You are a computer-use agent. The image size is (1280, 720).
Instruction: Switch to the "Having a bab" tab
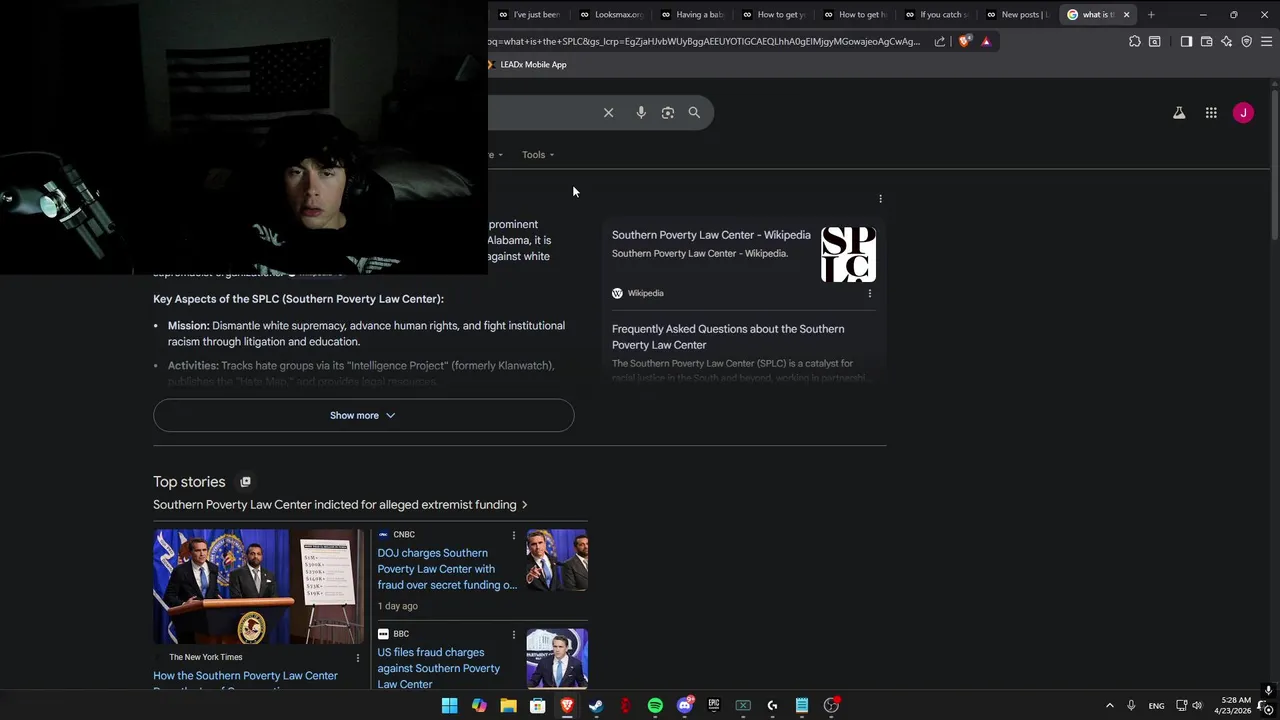tap(692, 14)
